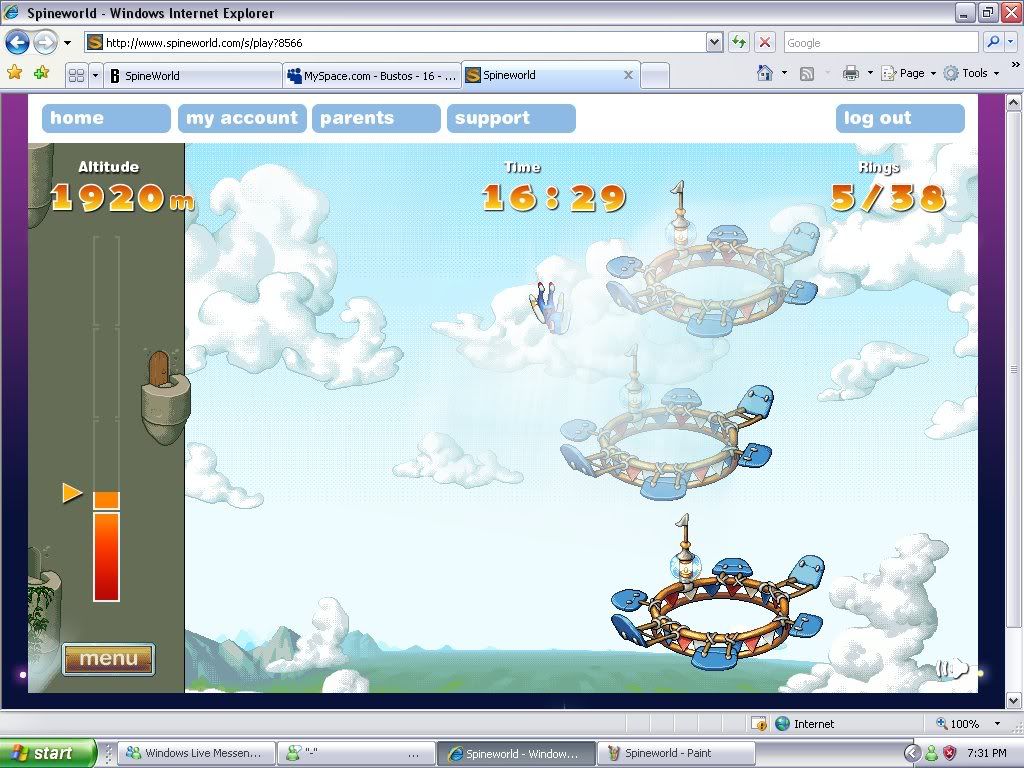Open the Page menu

(x=908, y=73)
